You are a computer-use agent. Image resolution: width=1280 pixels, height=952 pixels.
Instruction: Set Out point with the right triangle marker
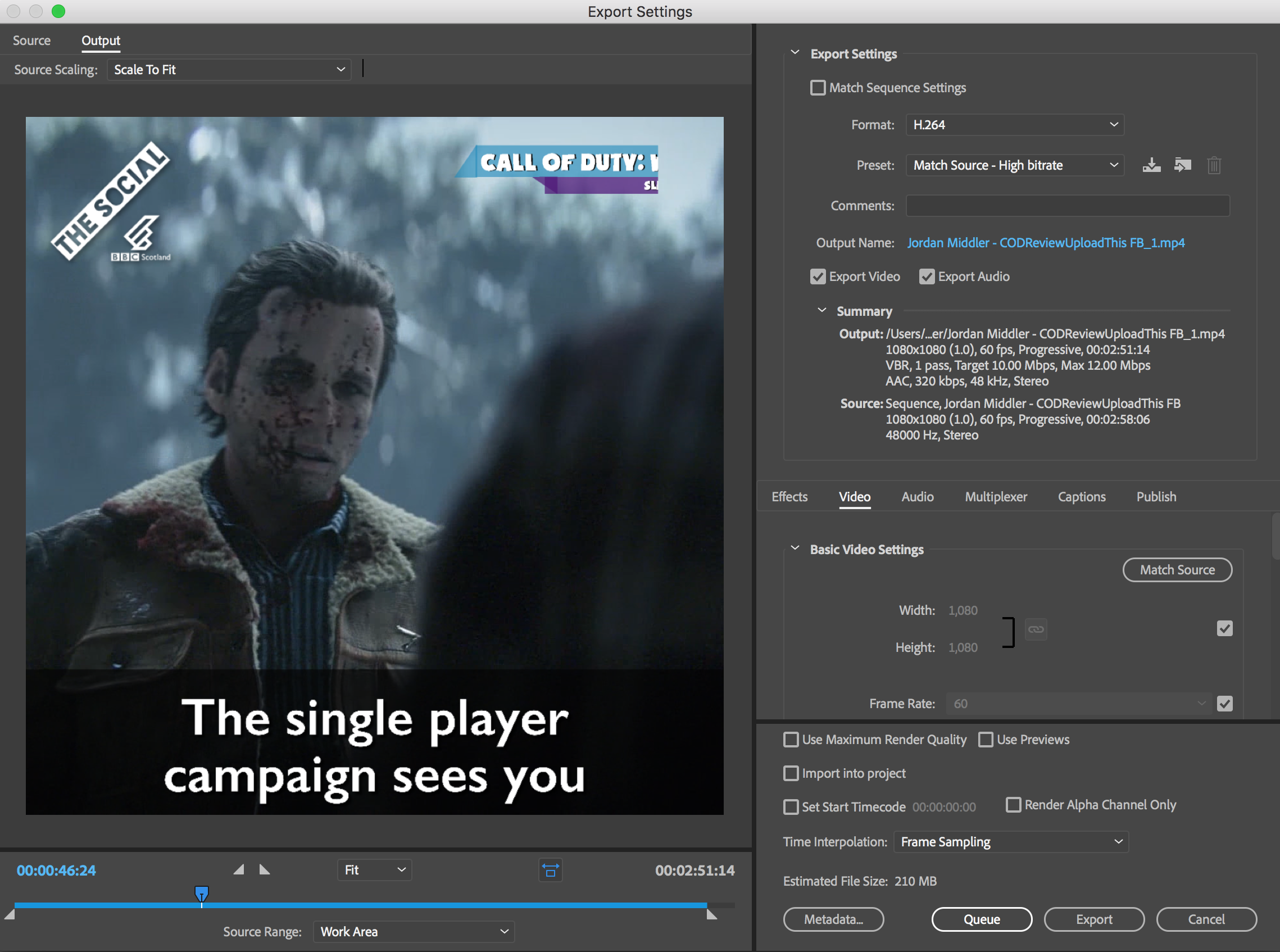265,869
